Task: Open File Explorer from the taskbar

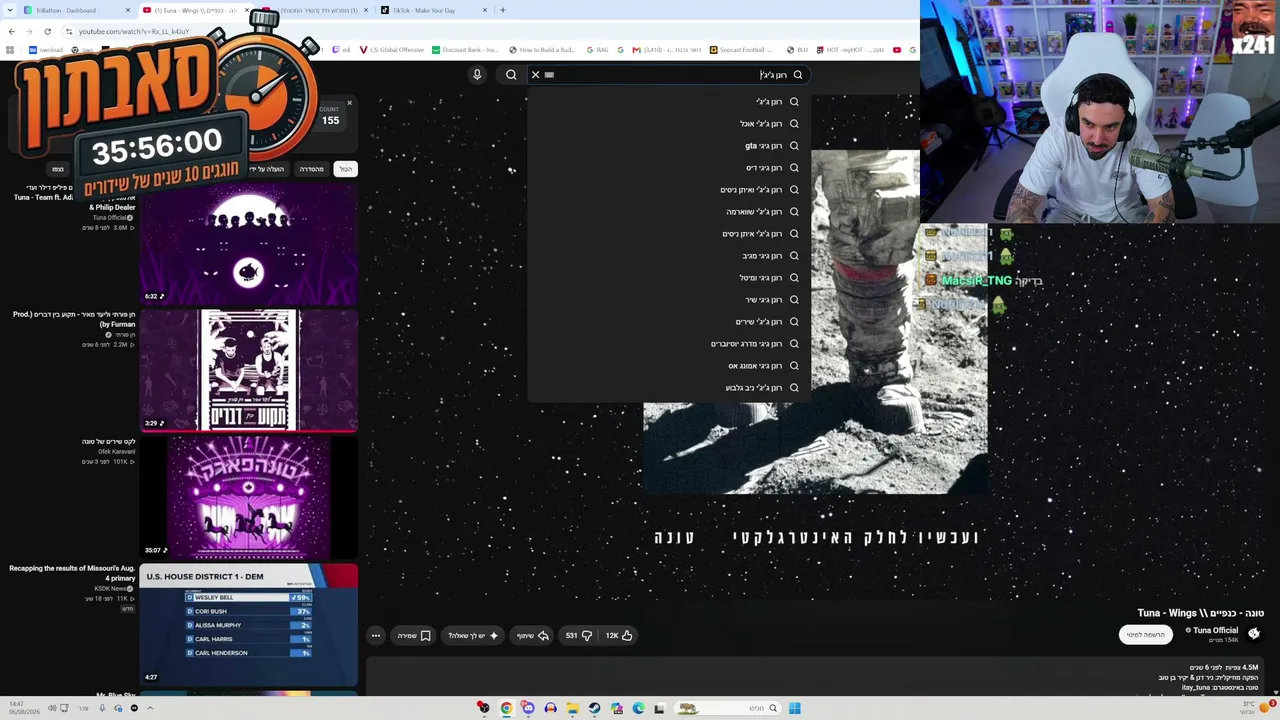Action: (x=572, y=708)
